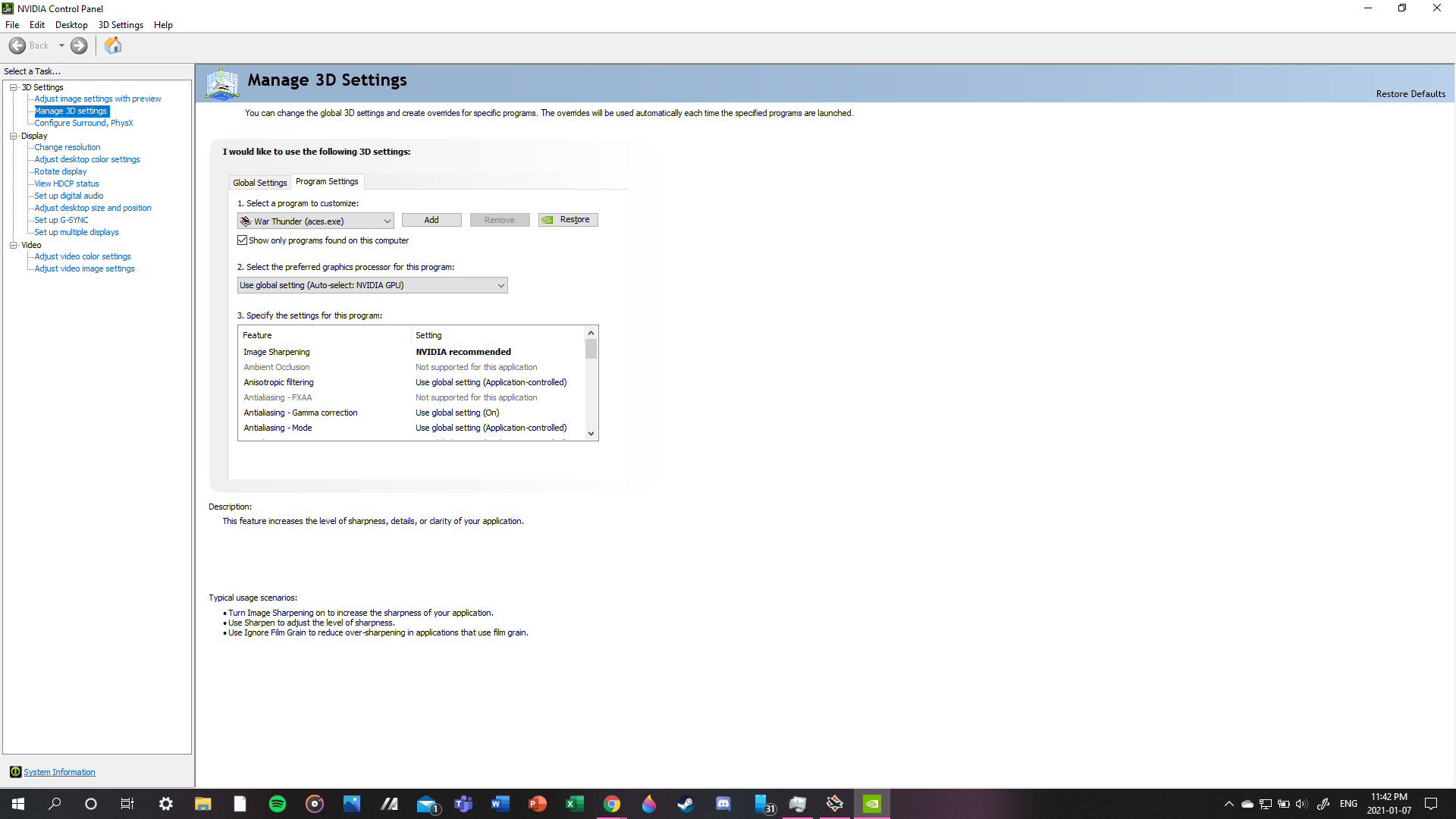Open the 3D Settings menu
1456x819 pixels.
pyautogui.click(x=121, y=25)
